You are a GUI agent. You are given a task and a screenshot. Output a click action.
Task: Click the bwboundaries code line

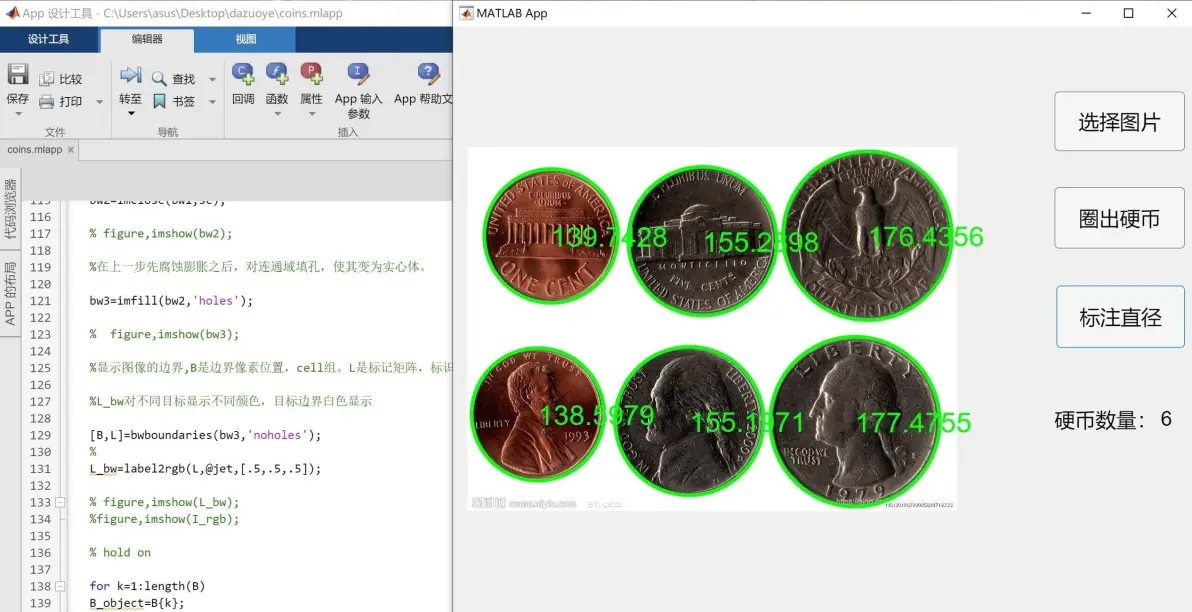(205, 436)
